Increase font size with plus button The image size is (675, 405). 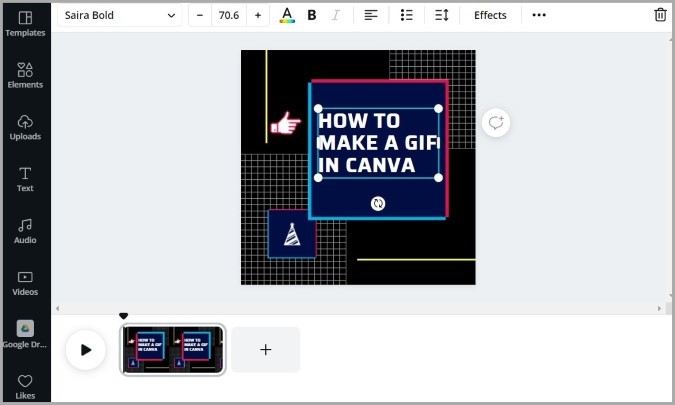click(x=258, y=15)
